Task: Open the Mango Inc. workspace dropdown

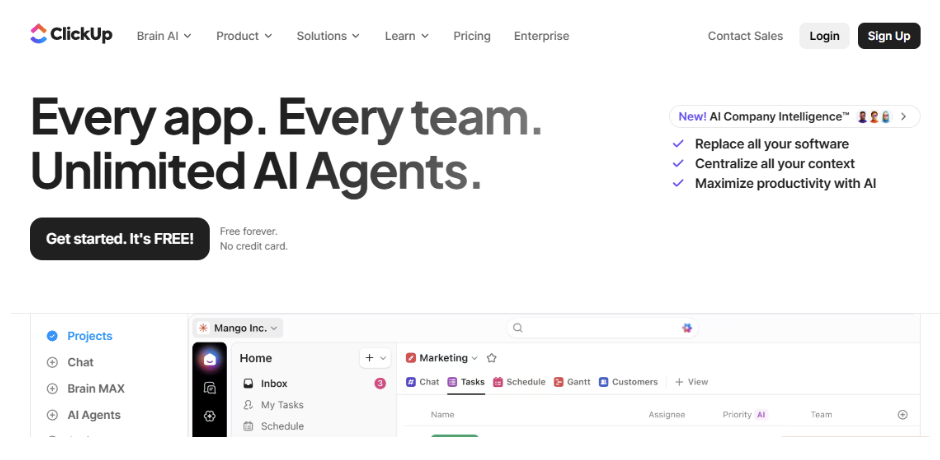Action: 239,328
